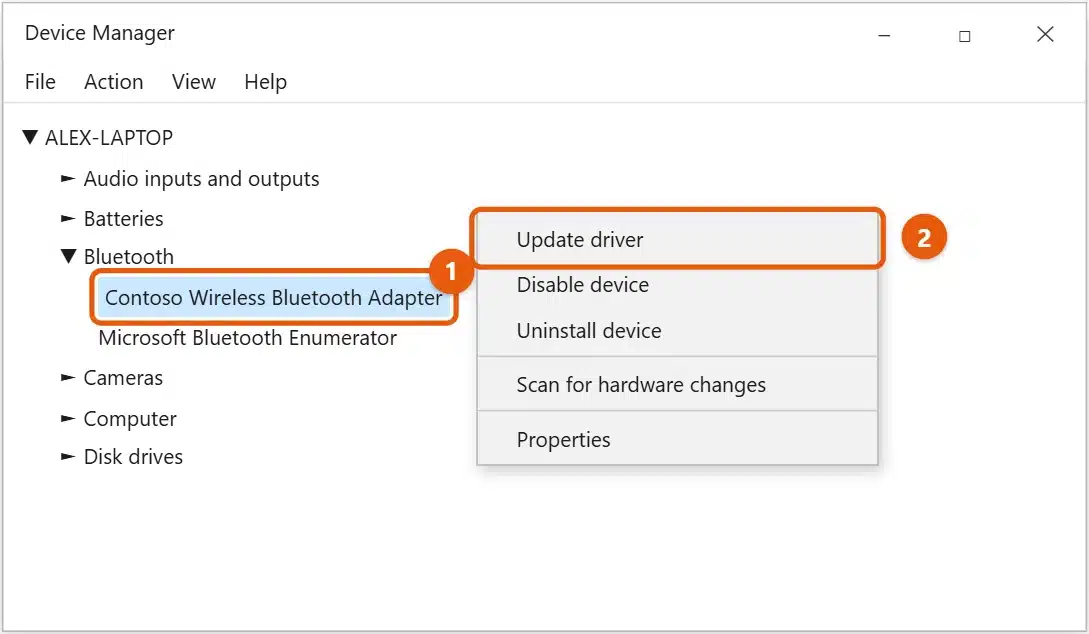Expand the Batteries category arrow
Image resolution: width=1089 pixels, height=634 pixels.
tap(67, 219)
